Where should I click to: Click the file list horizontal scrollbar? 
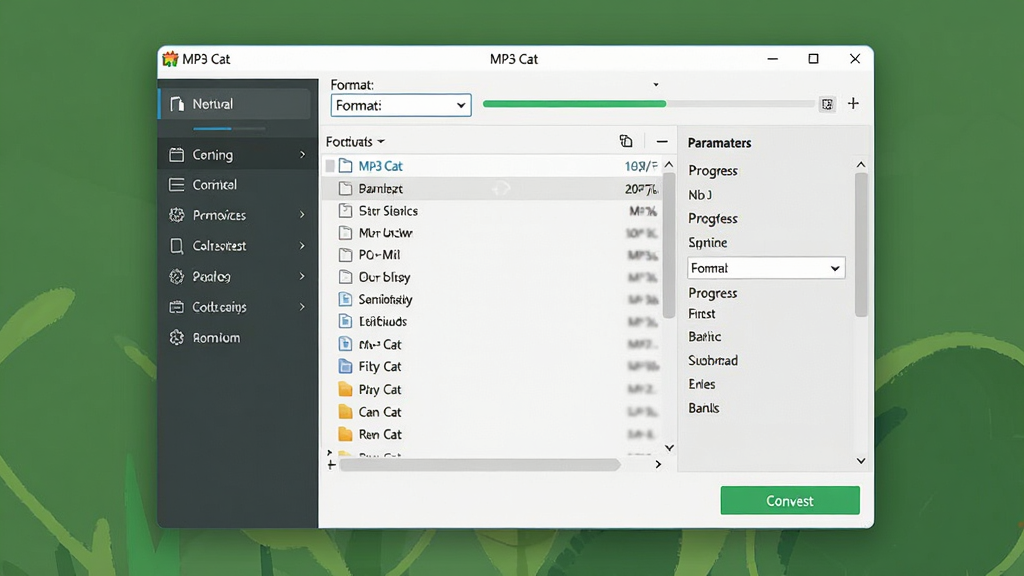(480, 464)
